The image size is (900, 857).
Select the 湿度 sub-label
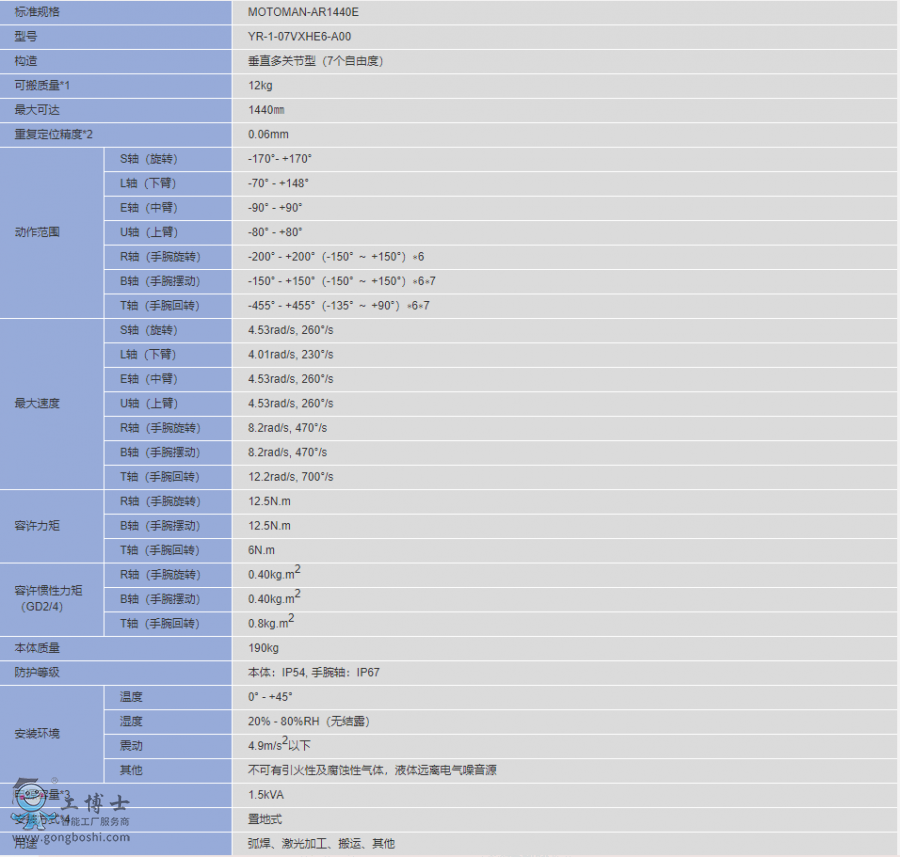coord(131,722)
